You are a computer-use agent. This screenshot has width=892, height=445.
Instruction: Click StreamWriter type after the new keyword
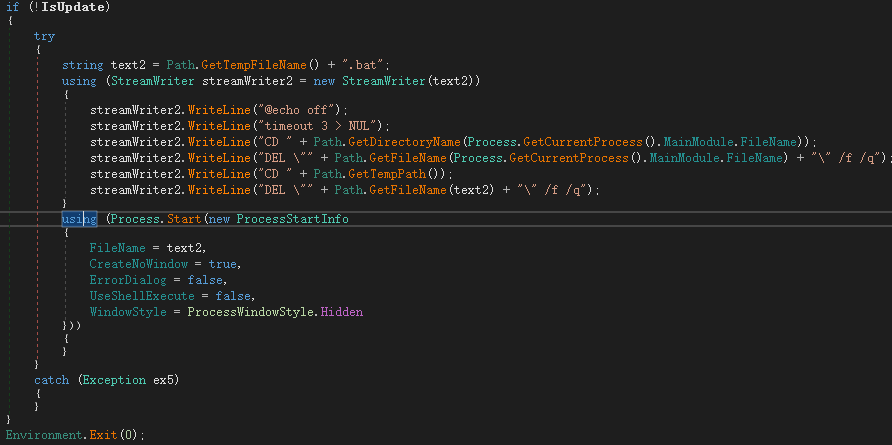[384, 81]
